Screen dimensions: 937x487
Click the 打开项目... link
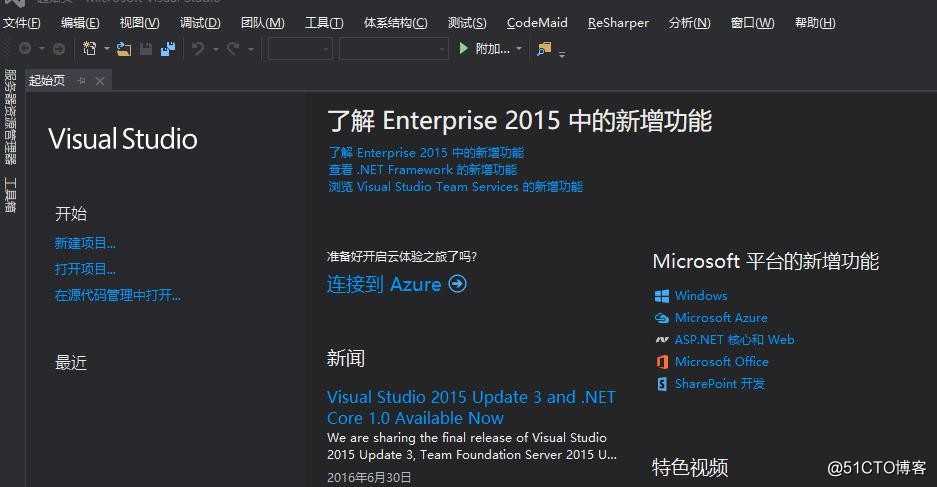pyautogui.click(x=85, y=269)
